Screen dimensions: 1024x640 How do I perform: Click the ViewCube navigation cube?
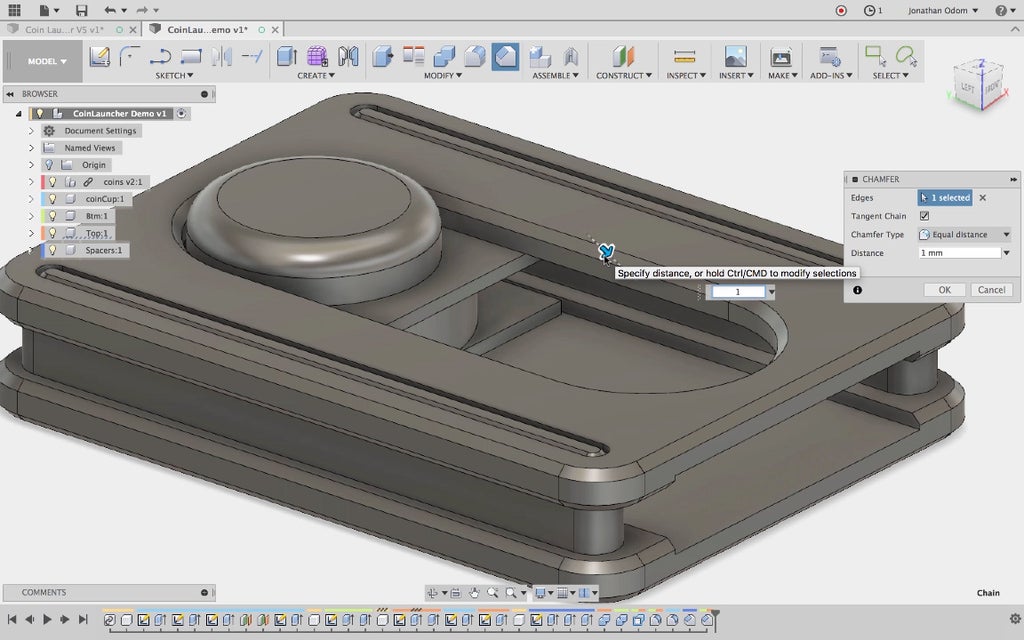coord(978,85)
